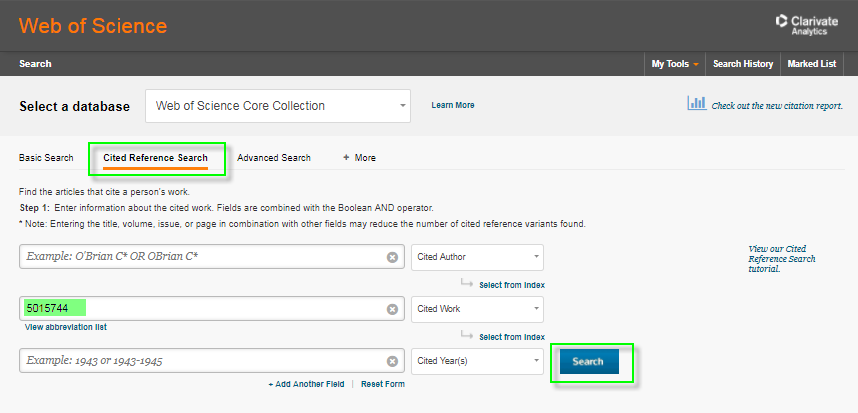
Task: Click the Clarivate Analytics logo
Action: click(x=810, y=25)
